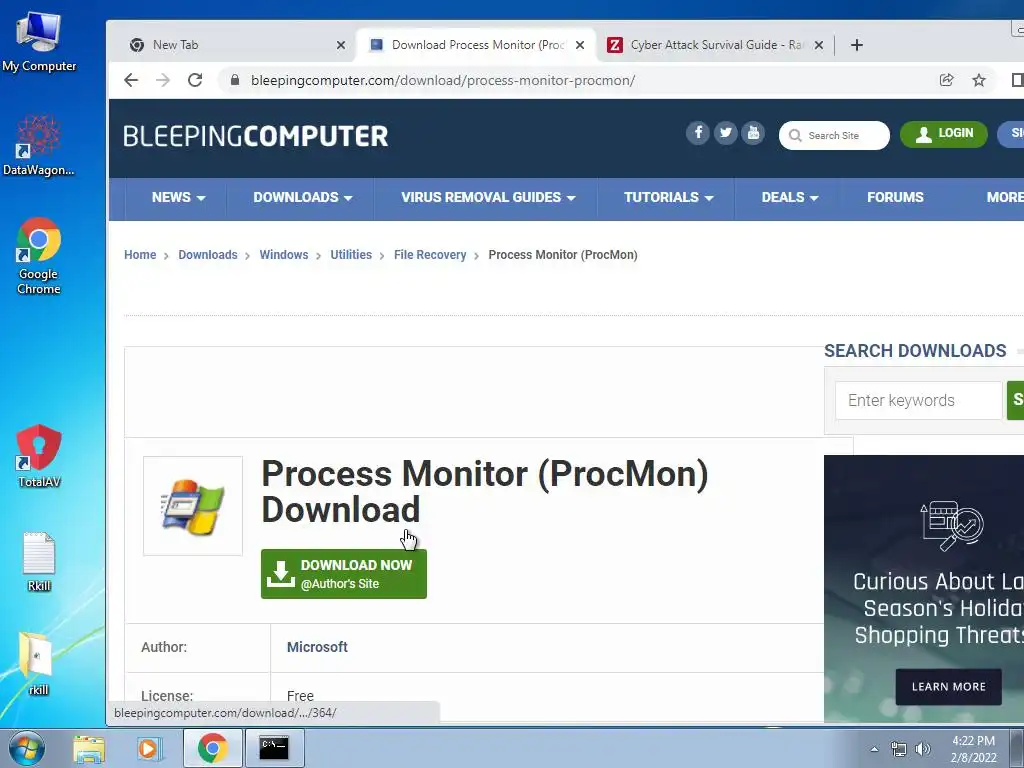Select Download Process Monitor tab
The height and width of the screenshot is (768, 1024).
(x=477, y=45)
